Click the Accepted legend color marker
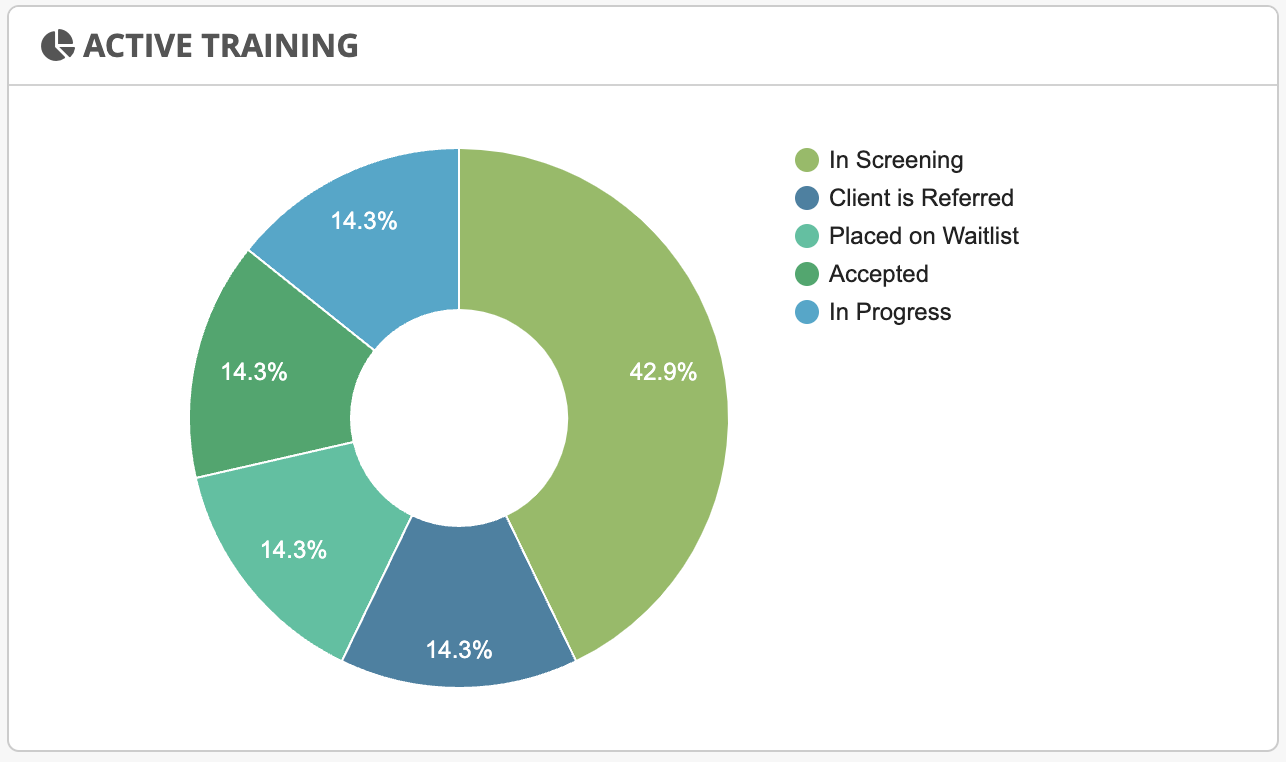Image resolution: width=1286 pixels, height=762 pixels. [x=807, y=274]
